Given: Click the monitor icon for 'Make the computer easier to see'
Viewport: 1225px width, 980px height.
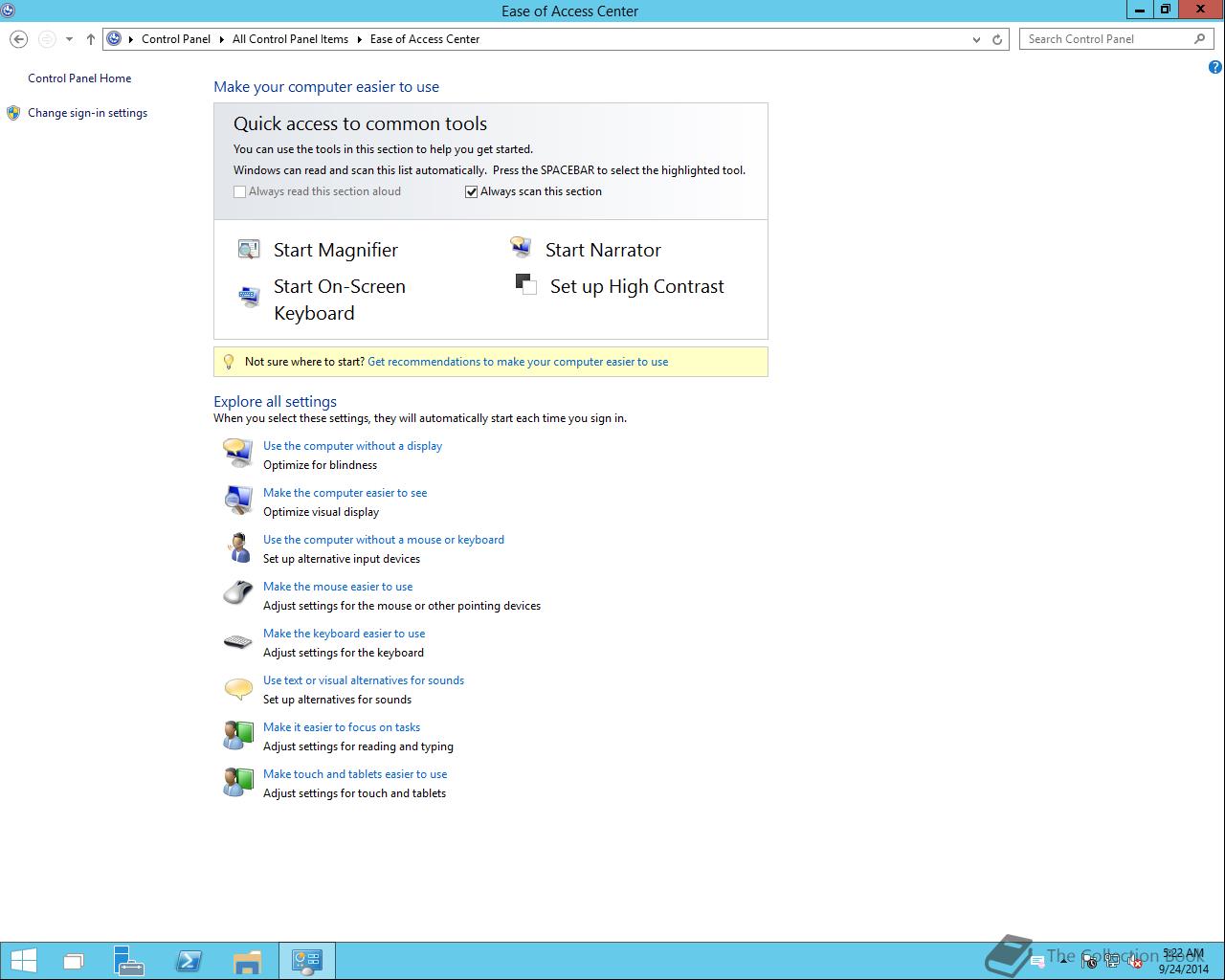Looking at the screenshot, I should click(238, 500).
